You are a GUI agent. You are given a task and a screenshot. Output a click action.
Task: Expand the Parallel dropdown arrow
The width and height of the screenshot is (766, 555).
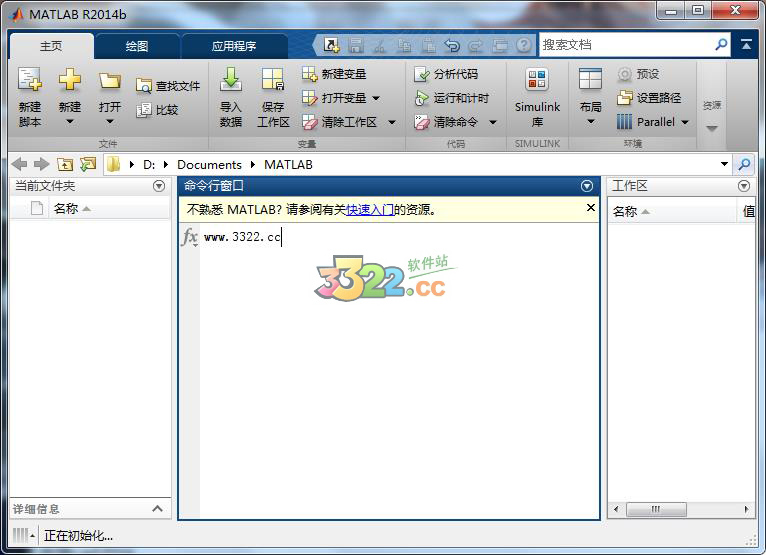(x=685, y=122)
